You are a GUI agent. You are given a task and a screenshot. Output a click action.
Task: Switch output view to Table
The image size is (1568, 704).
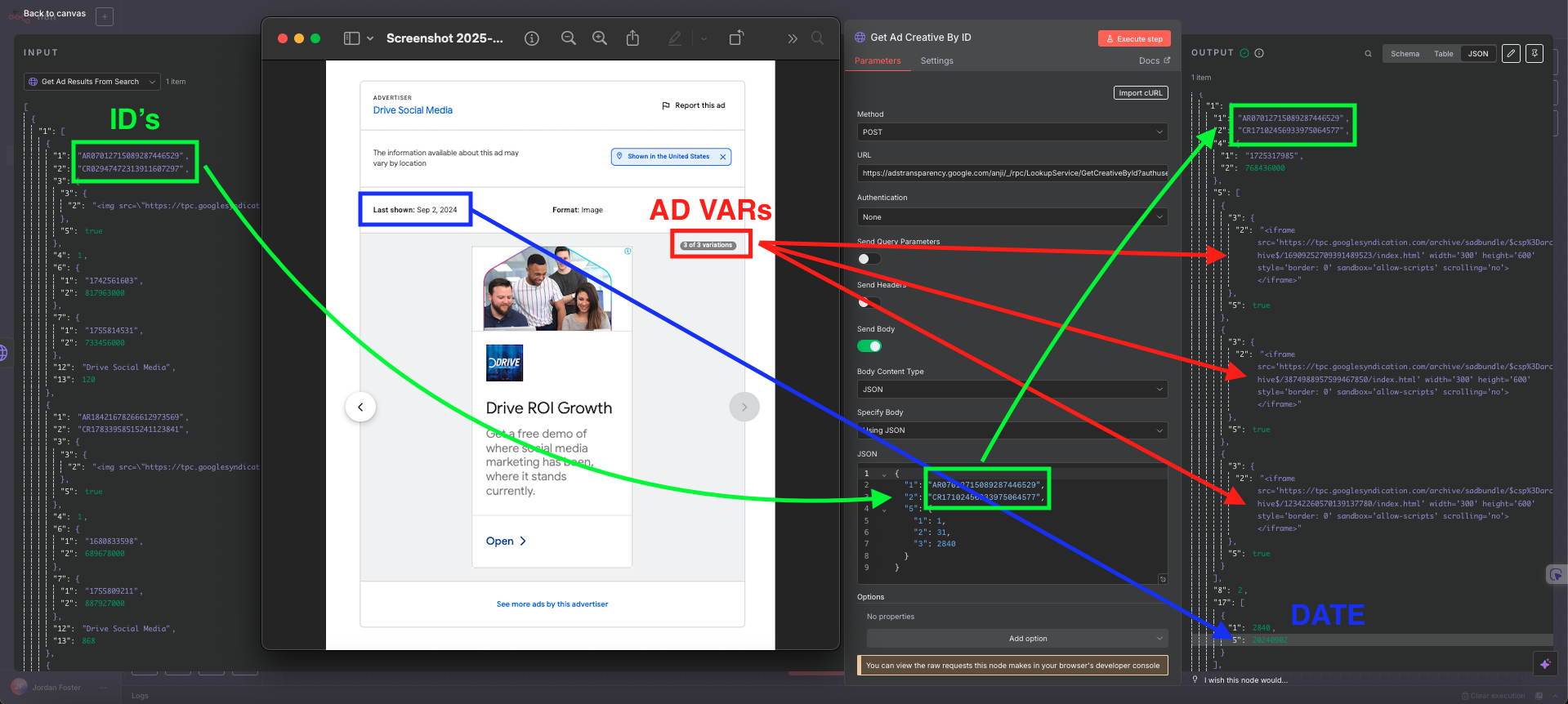click(1443, 54)
